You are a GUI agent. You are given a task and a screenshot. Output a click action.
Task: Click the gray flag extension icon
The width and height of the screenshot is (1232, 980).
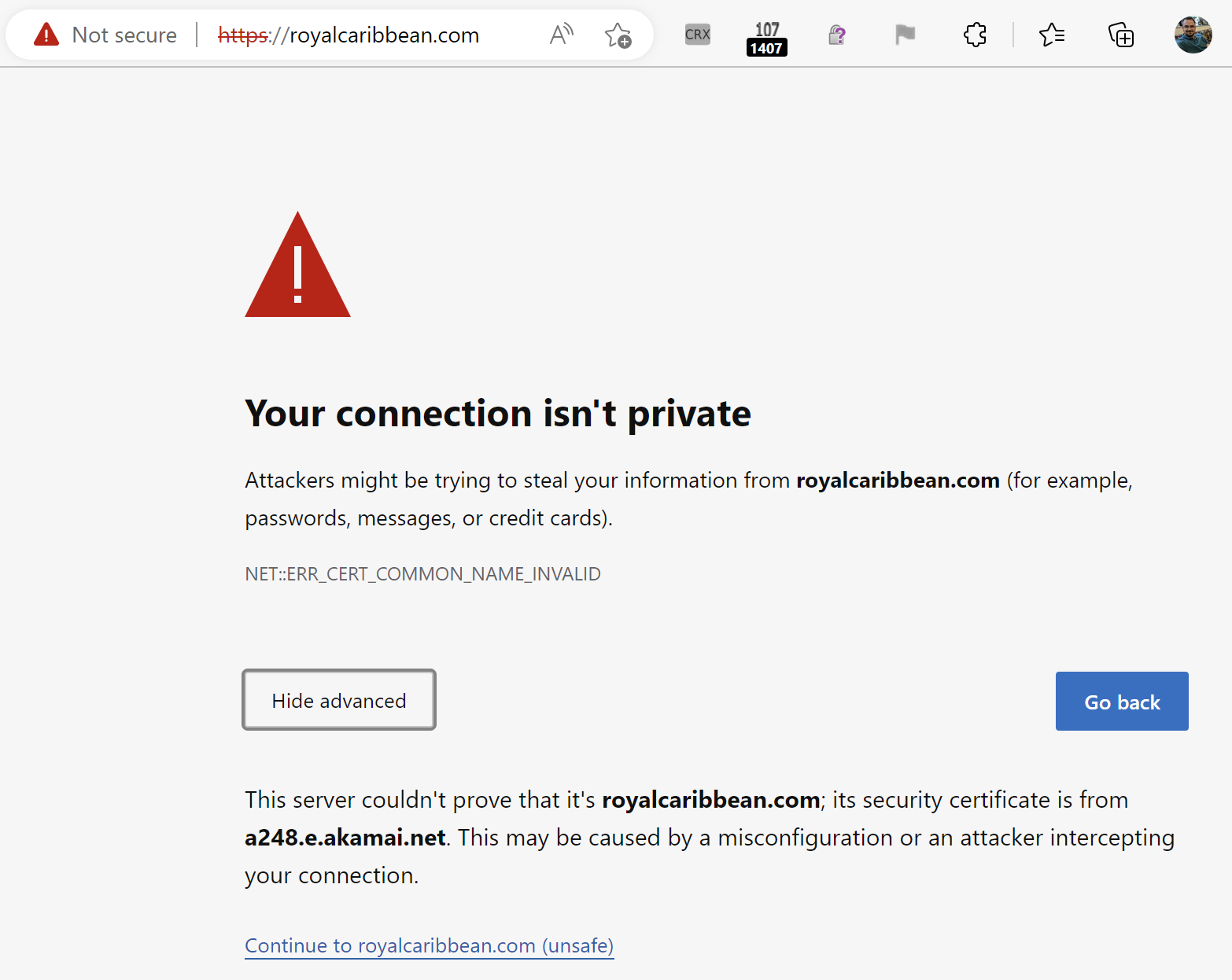click(x=905, y=35)
